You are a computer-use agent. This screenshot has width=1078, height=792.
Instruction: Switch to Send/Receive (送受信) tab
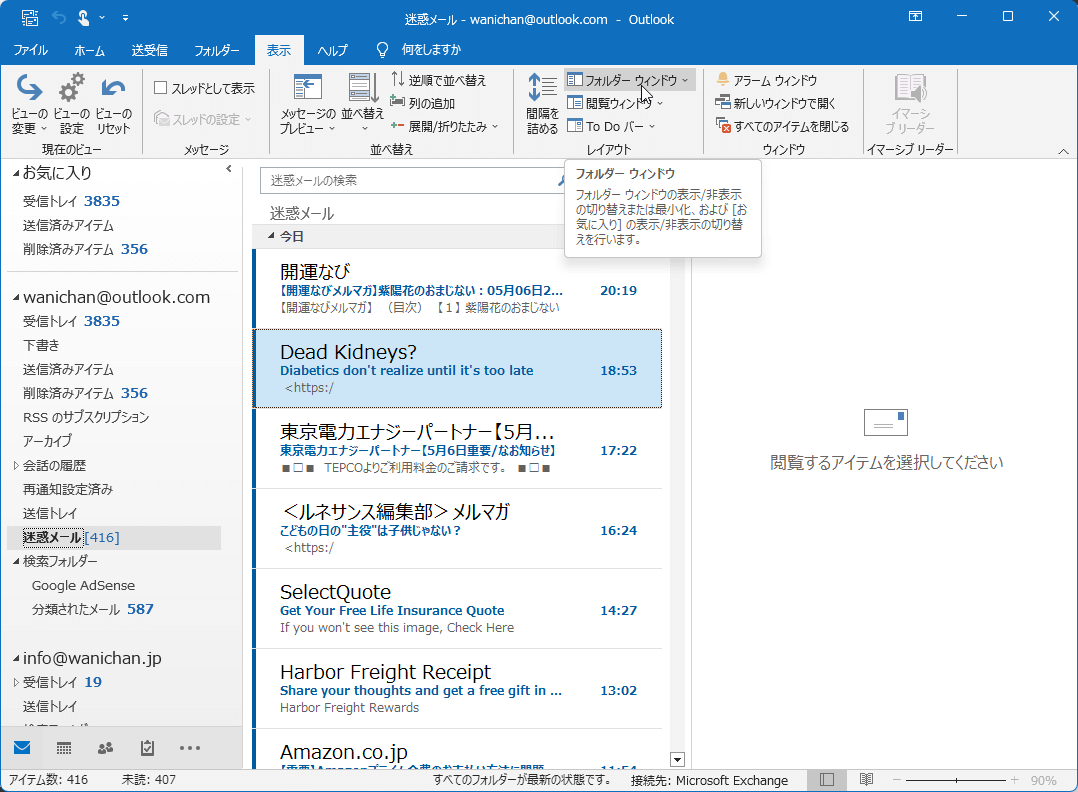pyautogui.click(x=149, y=50)
